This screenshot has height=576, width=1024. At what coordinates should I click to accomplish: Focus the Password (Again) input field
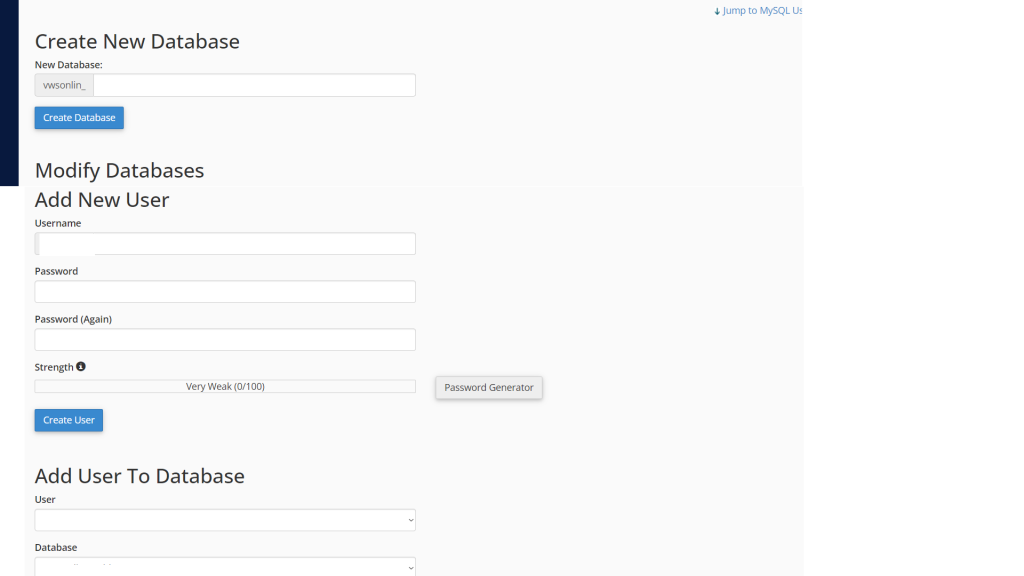[225, 340]
